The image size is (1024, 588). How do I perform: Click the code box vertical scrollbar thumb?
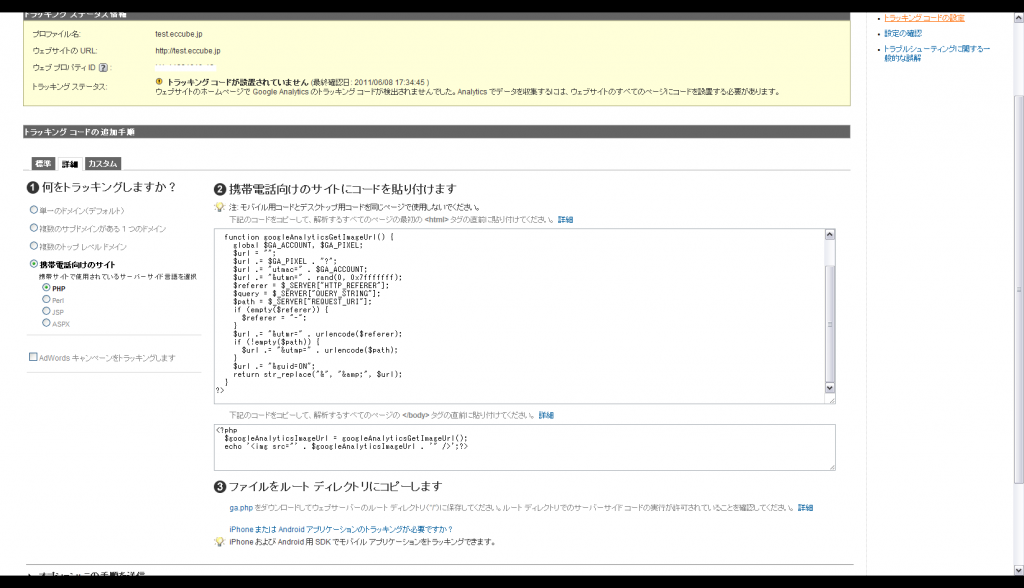[x=829, y=323]
